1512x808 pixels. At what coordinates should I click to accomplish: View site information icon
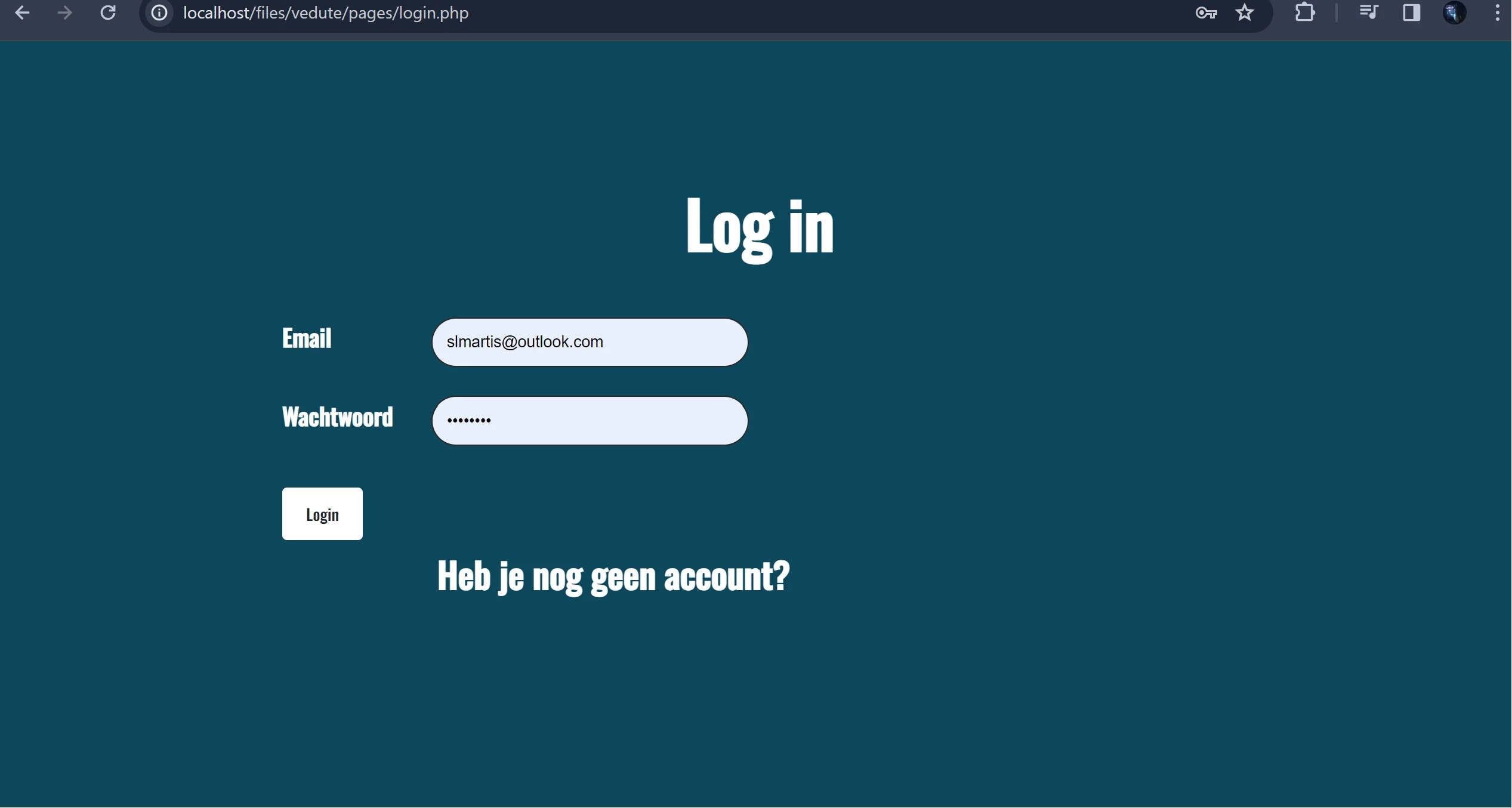coord(159,13)
